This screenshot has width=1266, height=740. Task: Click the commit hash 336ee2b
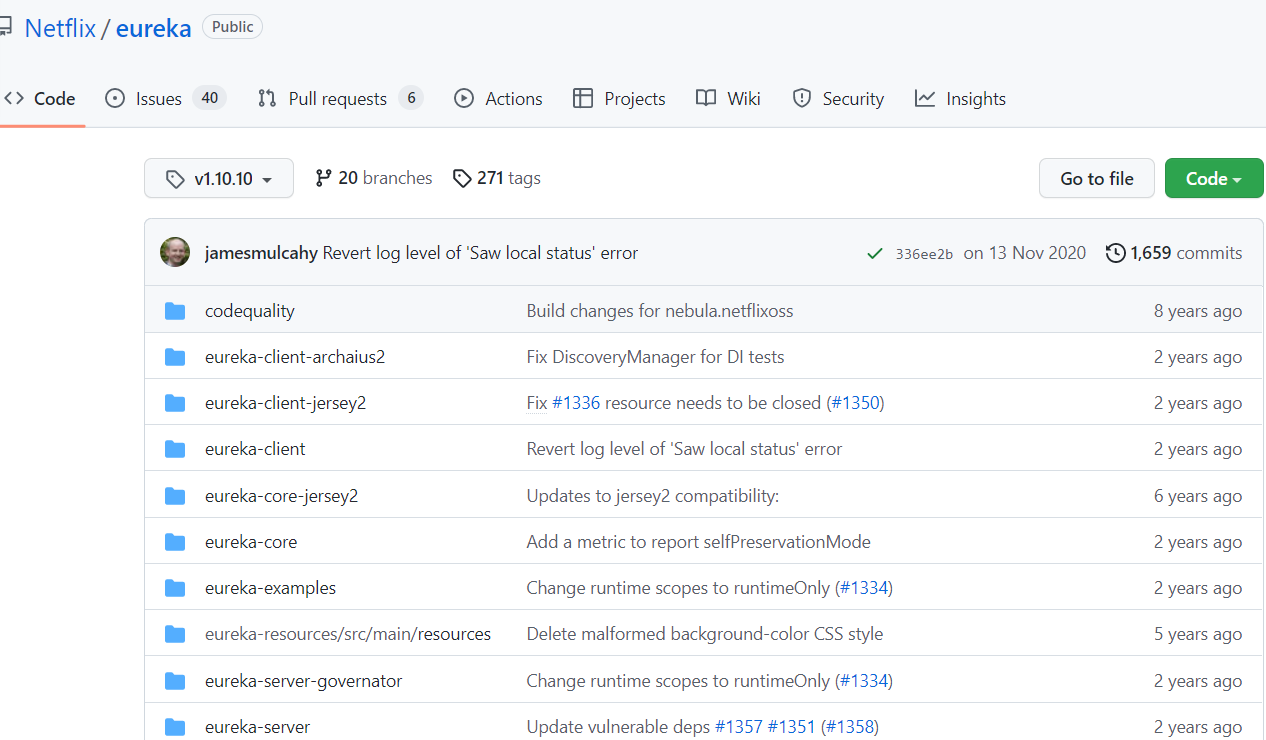pos(924,254)
